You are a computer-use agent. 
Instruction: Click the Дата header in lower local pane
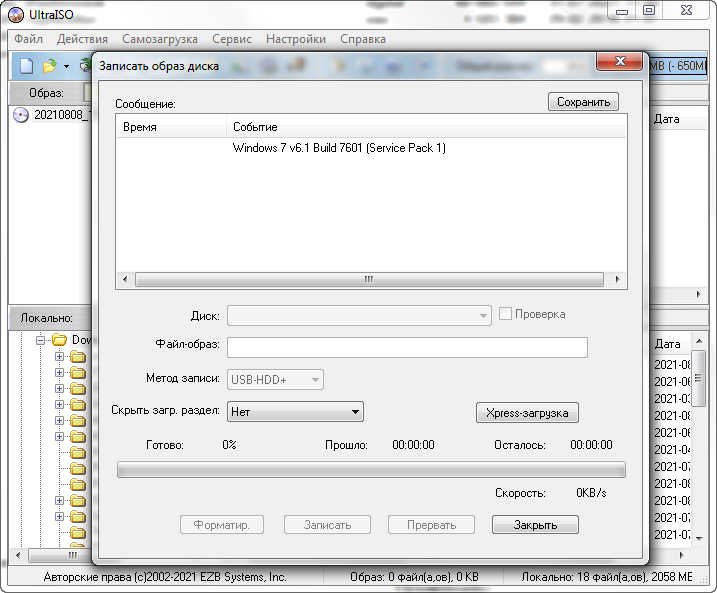667,344
